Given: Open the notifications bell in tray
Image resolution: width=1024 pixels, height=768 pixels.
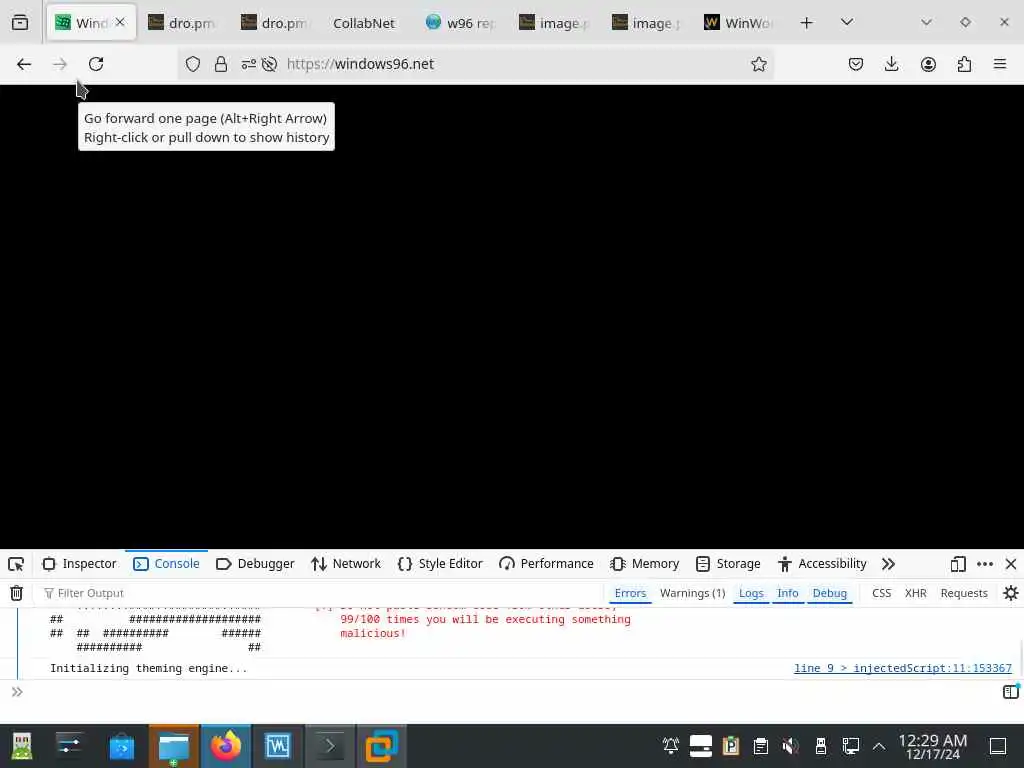Looking at the screenshot, I should click(x=671, y=746).
